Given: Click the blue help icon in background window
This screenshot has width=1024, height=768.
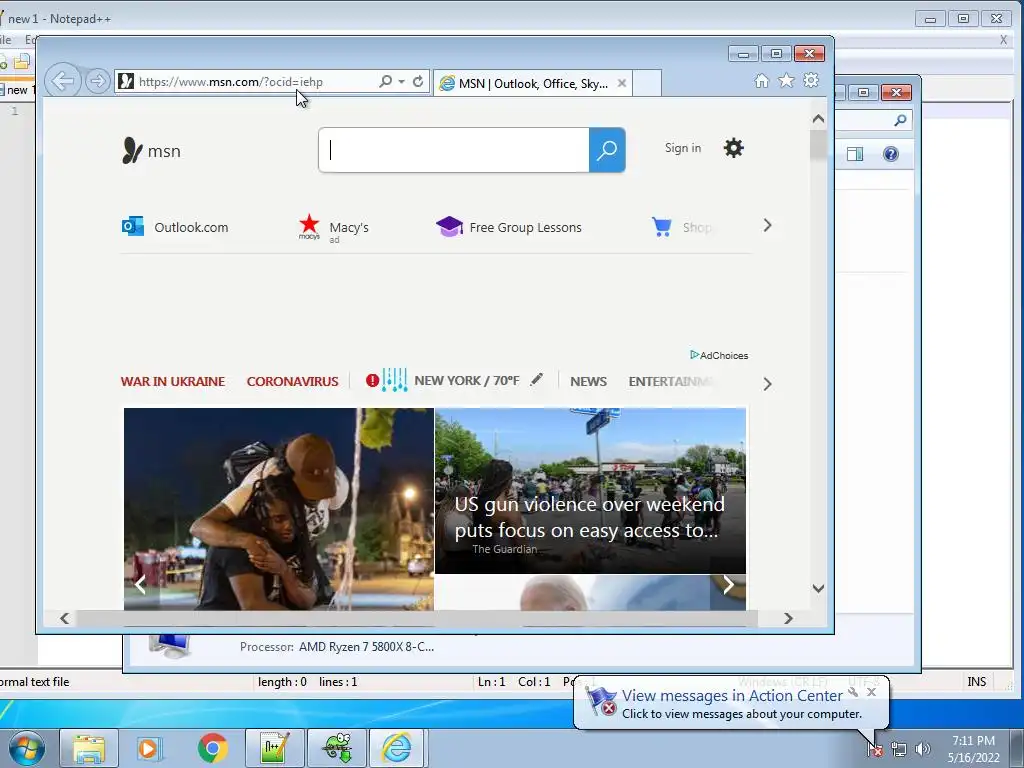Looking at the screenshot, I should [891, 154].
